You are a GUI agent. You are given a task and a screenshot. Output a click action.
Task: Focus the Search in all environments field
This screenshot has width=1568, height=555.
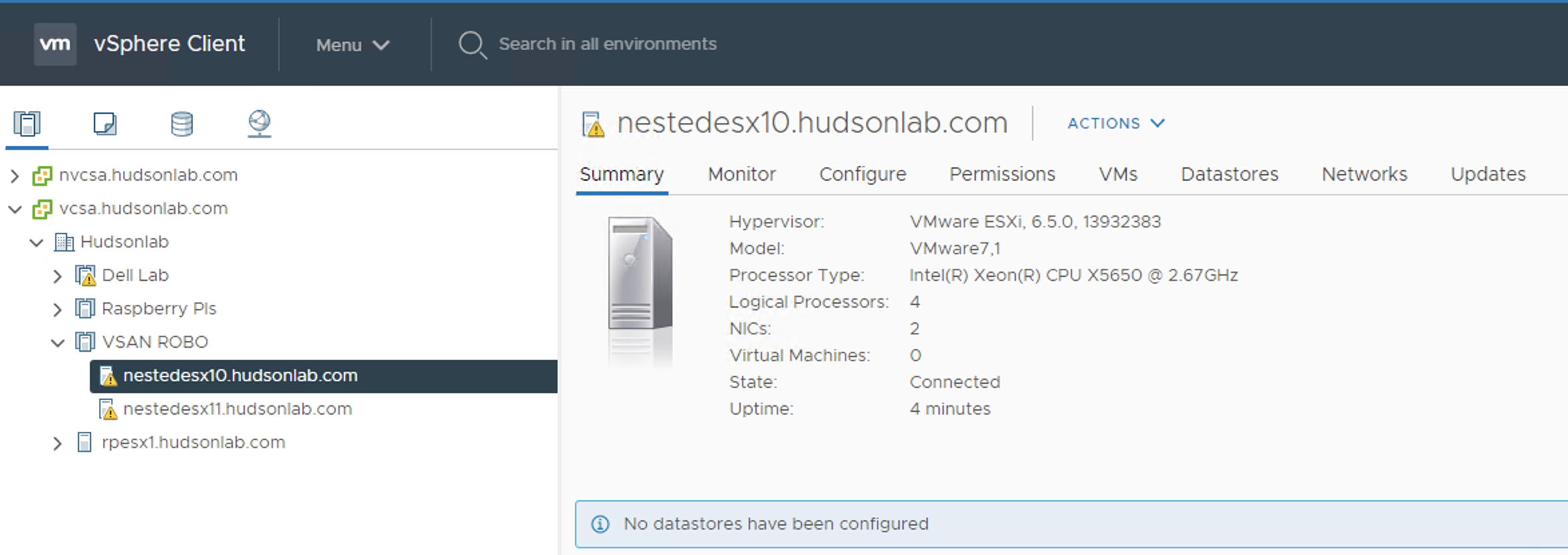coord(608,44)
